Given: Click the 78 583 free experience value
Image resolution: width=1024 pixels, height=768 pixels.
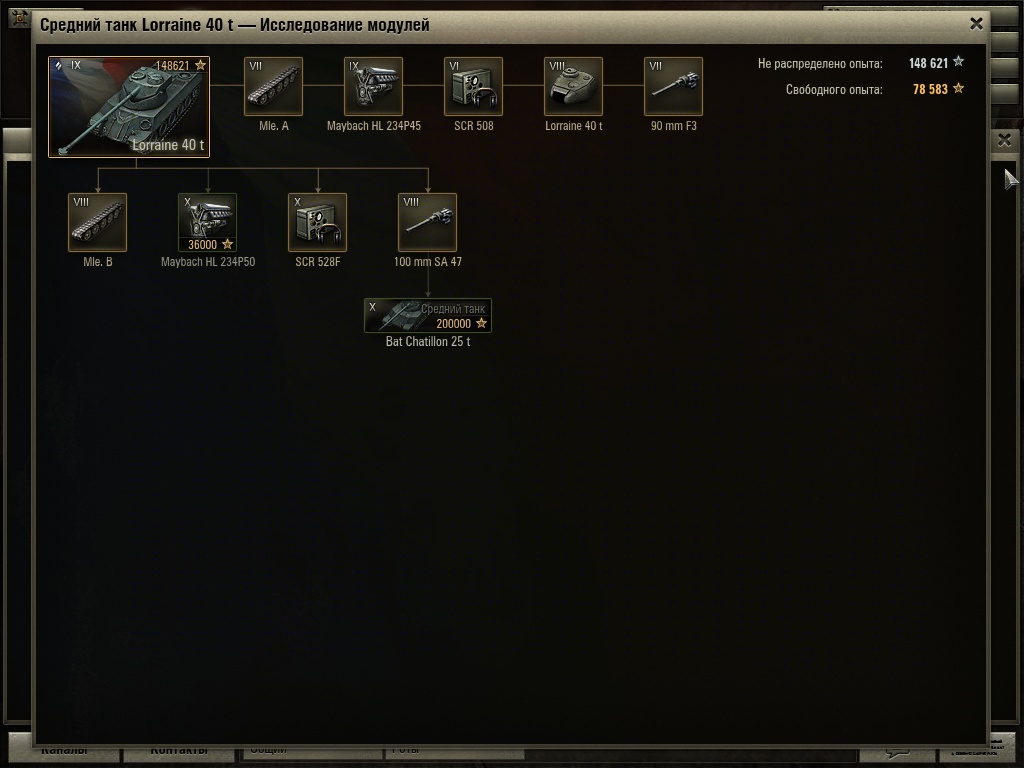Looking at the screenshot, I should tap(930, 89).
